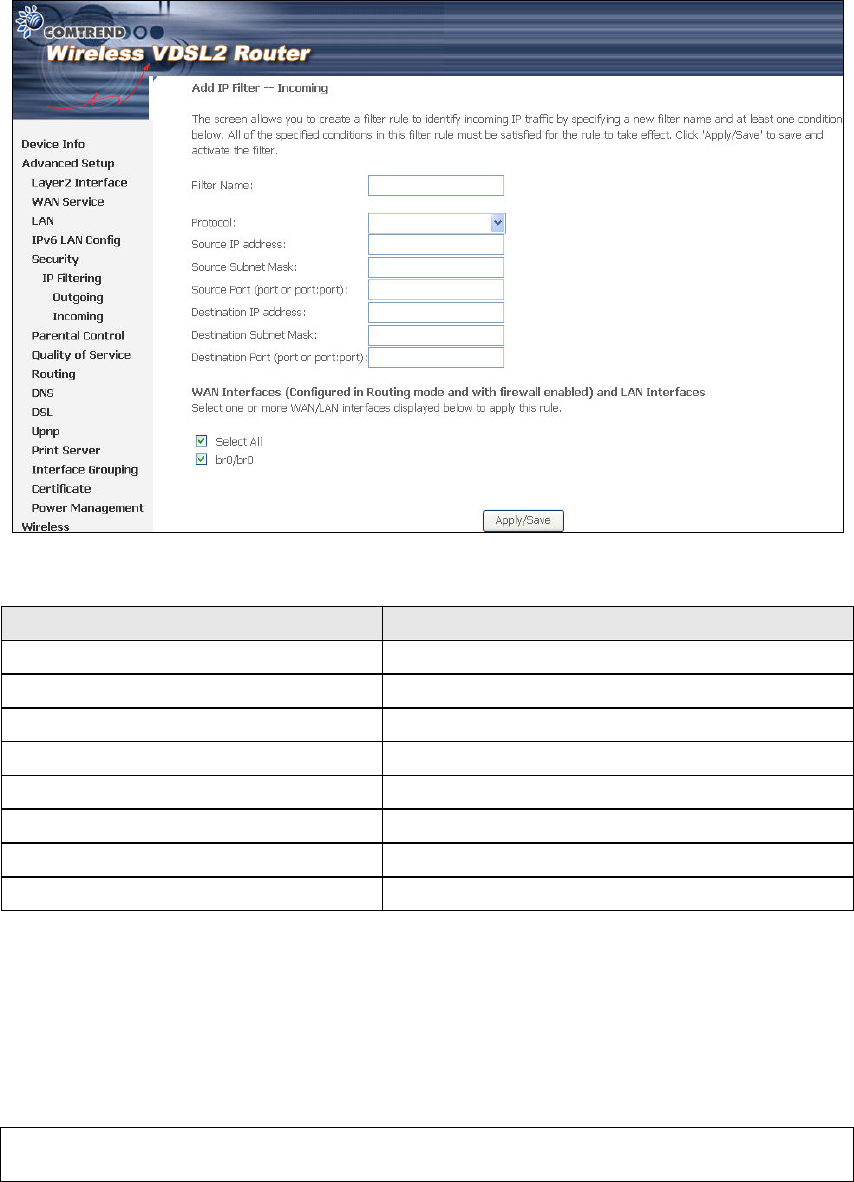Viewport: 854px width, 1182px height.
Task: Toggle the Select All checkbox
Action: [201, 441]
